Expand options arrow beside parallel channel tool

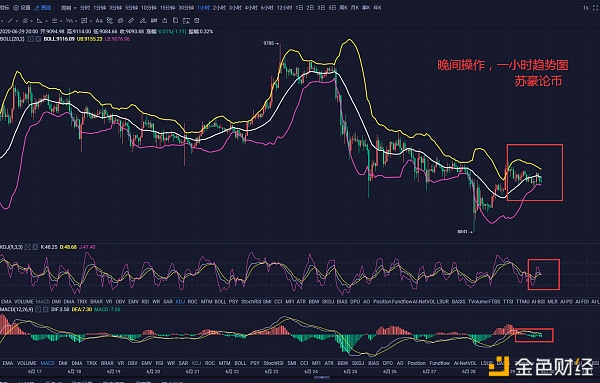tap(31, 21)
